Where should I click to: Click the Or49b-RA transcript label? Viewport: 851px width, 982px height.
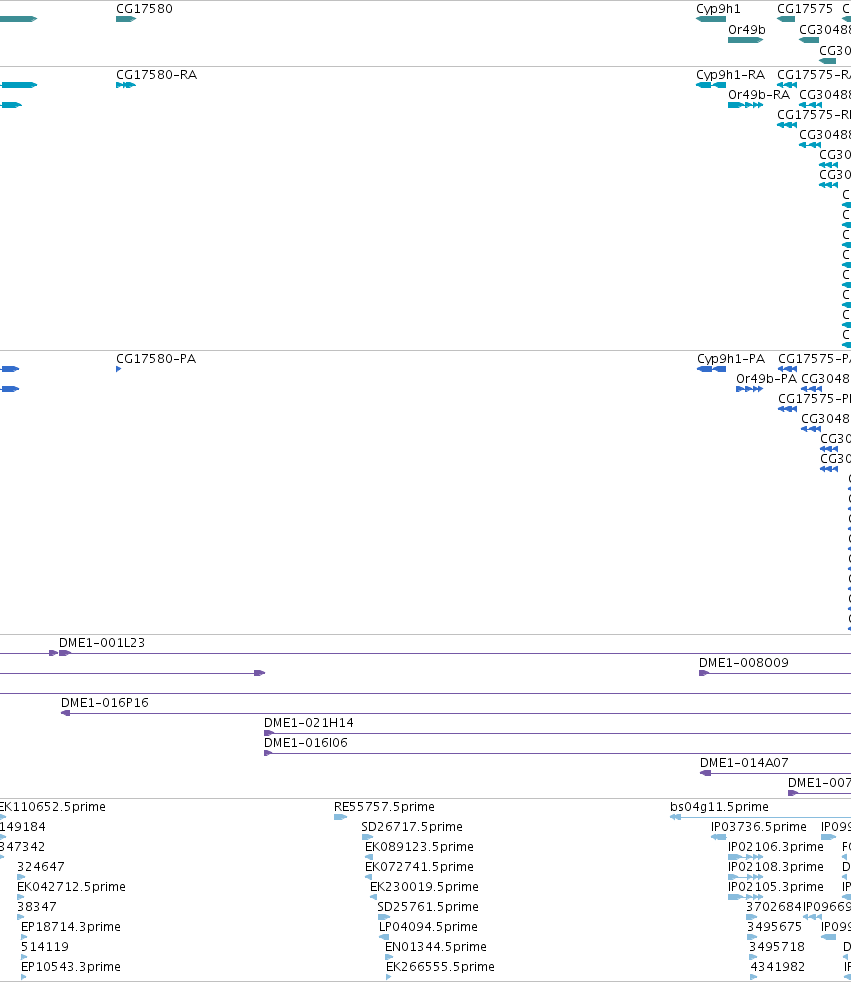pyautogui.click(x=759, y=95)
